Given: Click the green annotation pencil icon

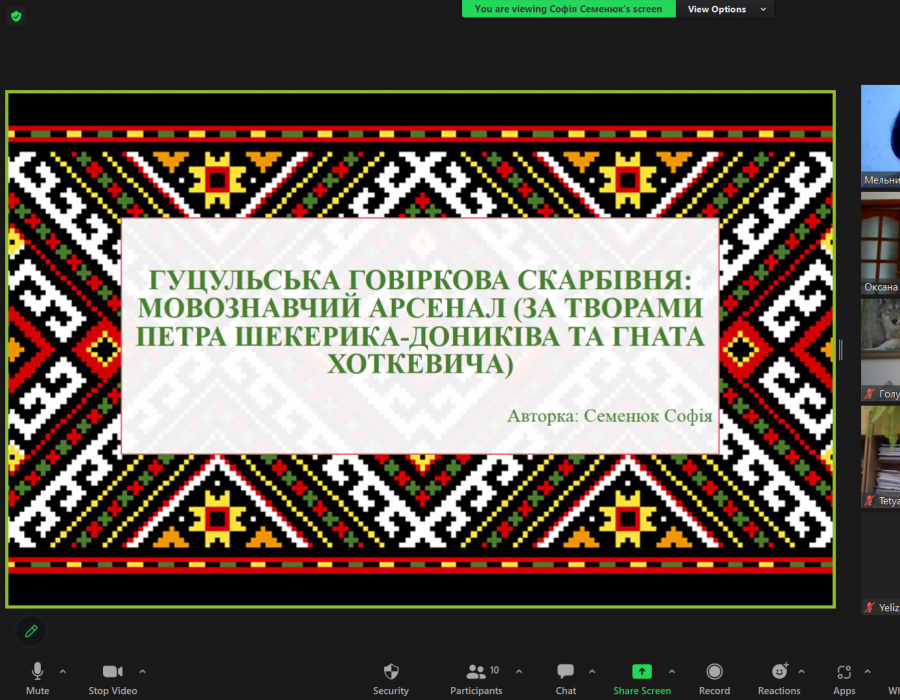Looking at the screenshot, I should pos(31,631).
